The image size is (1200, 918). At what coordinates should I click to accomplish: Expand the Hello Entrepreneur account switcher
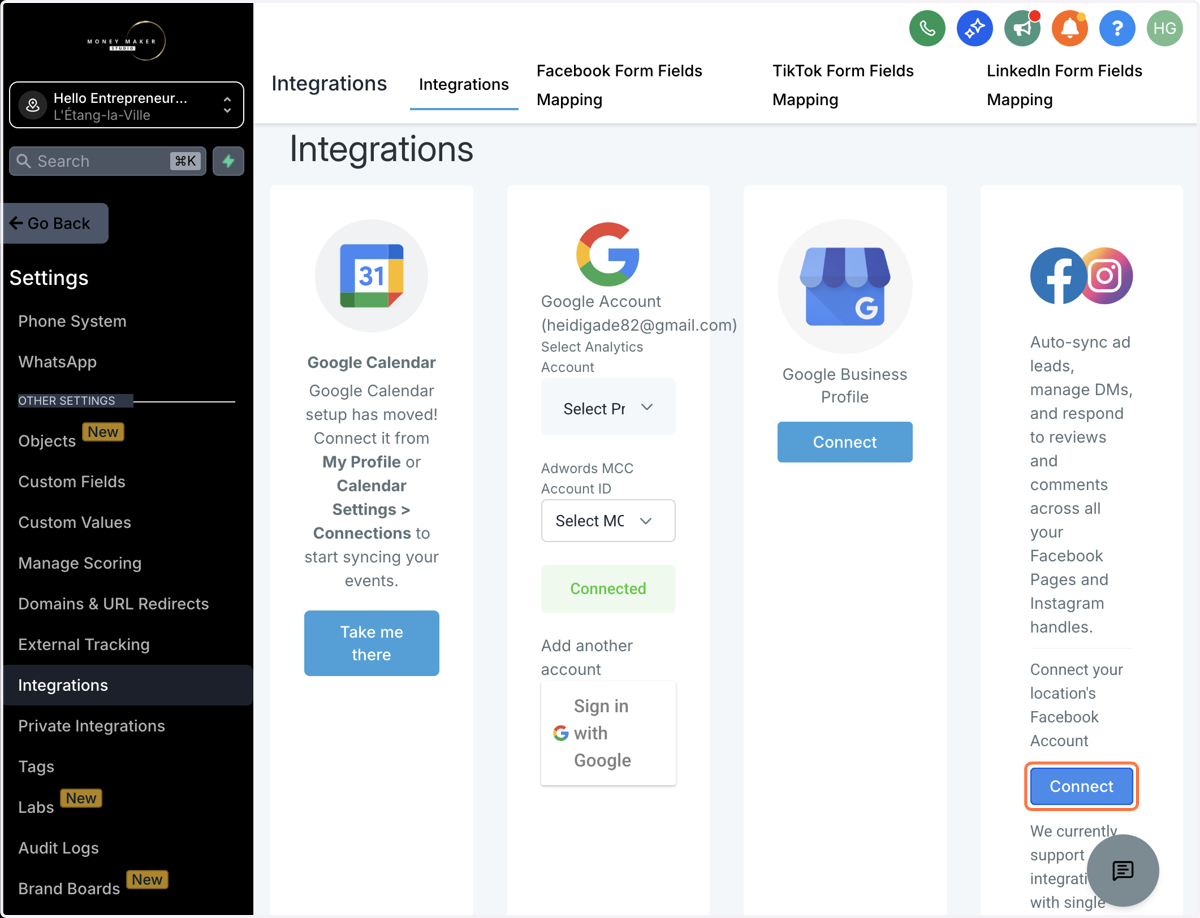126,105
